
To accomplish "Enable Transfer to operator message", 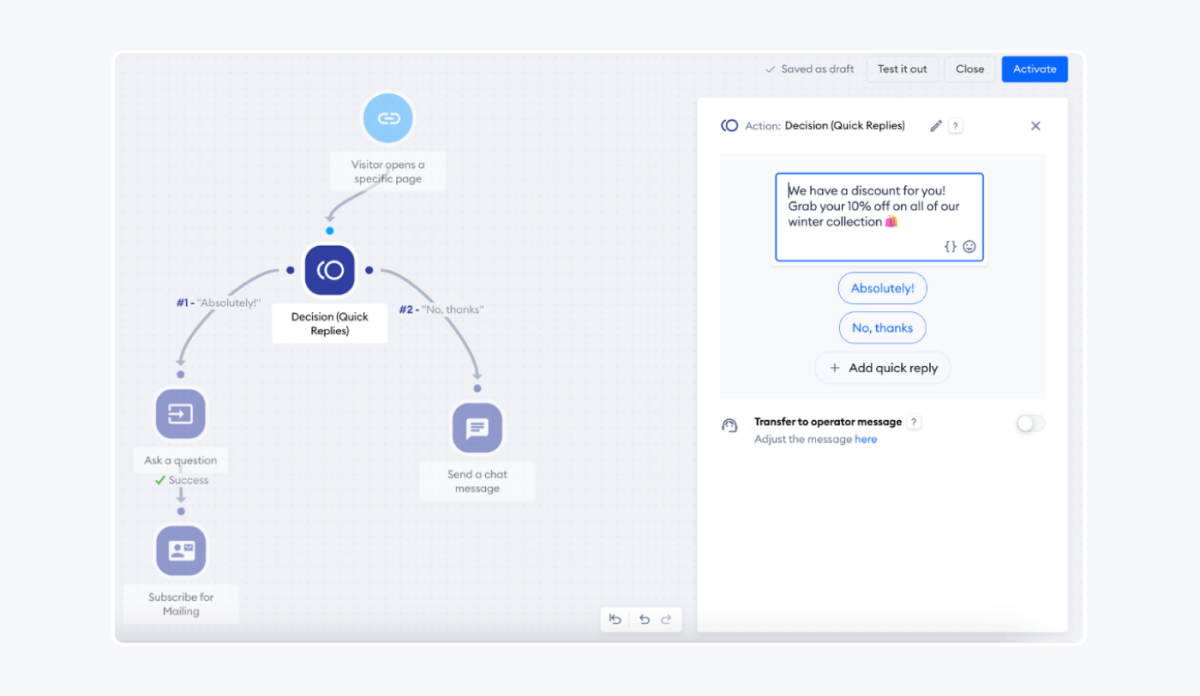I will coord(1030,423).
